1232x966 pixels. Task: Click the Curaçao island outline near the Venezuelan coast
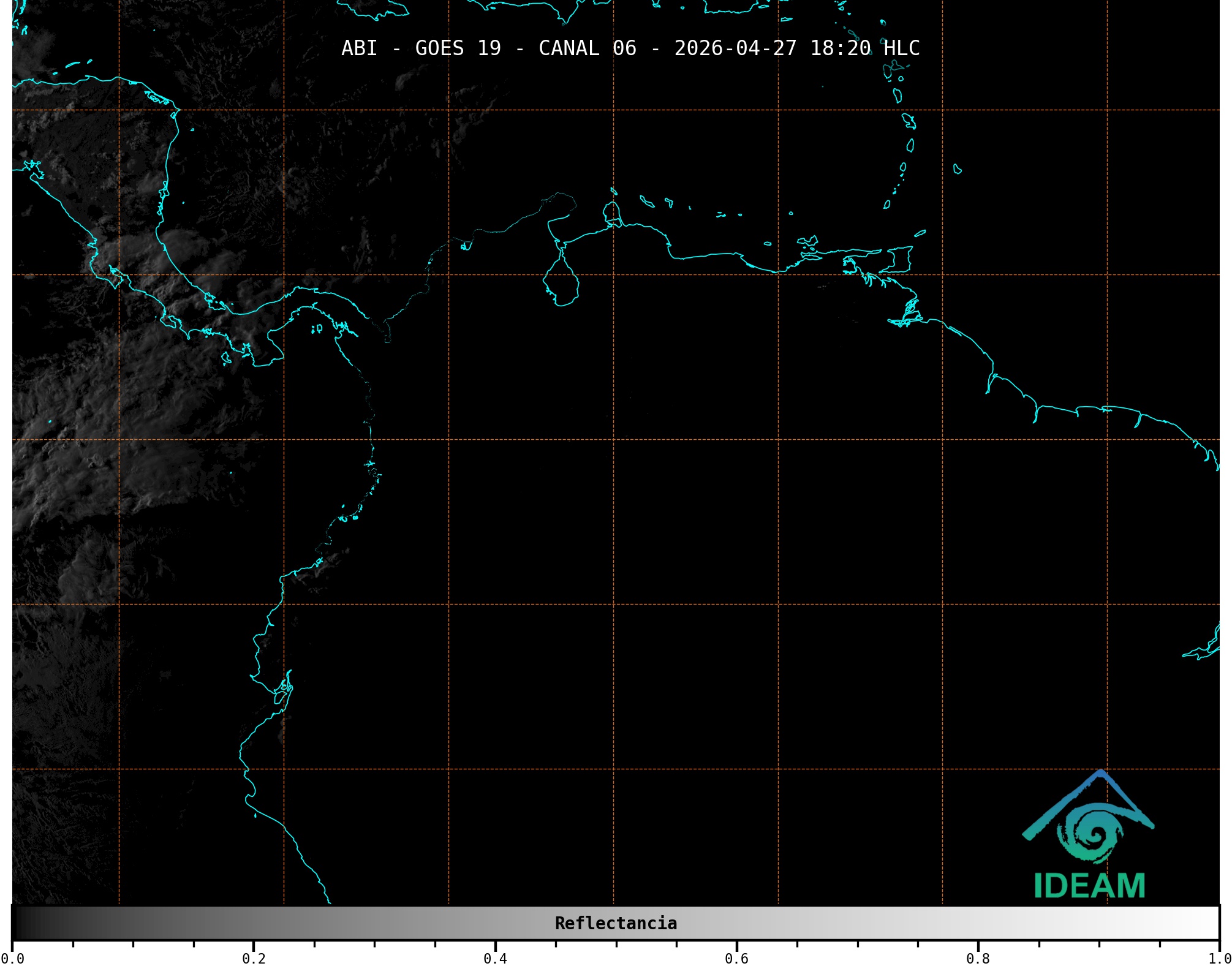[x=646, y=201]
